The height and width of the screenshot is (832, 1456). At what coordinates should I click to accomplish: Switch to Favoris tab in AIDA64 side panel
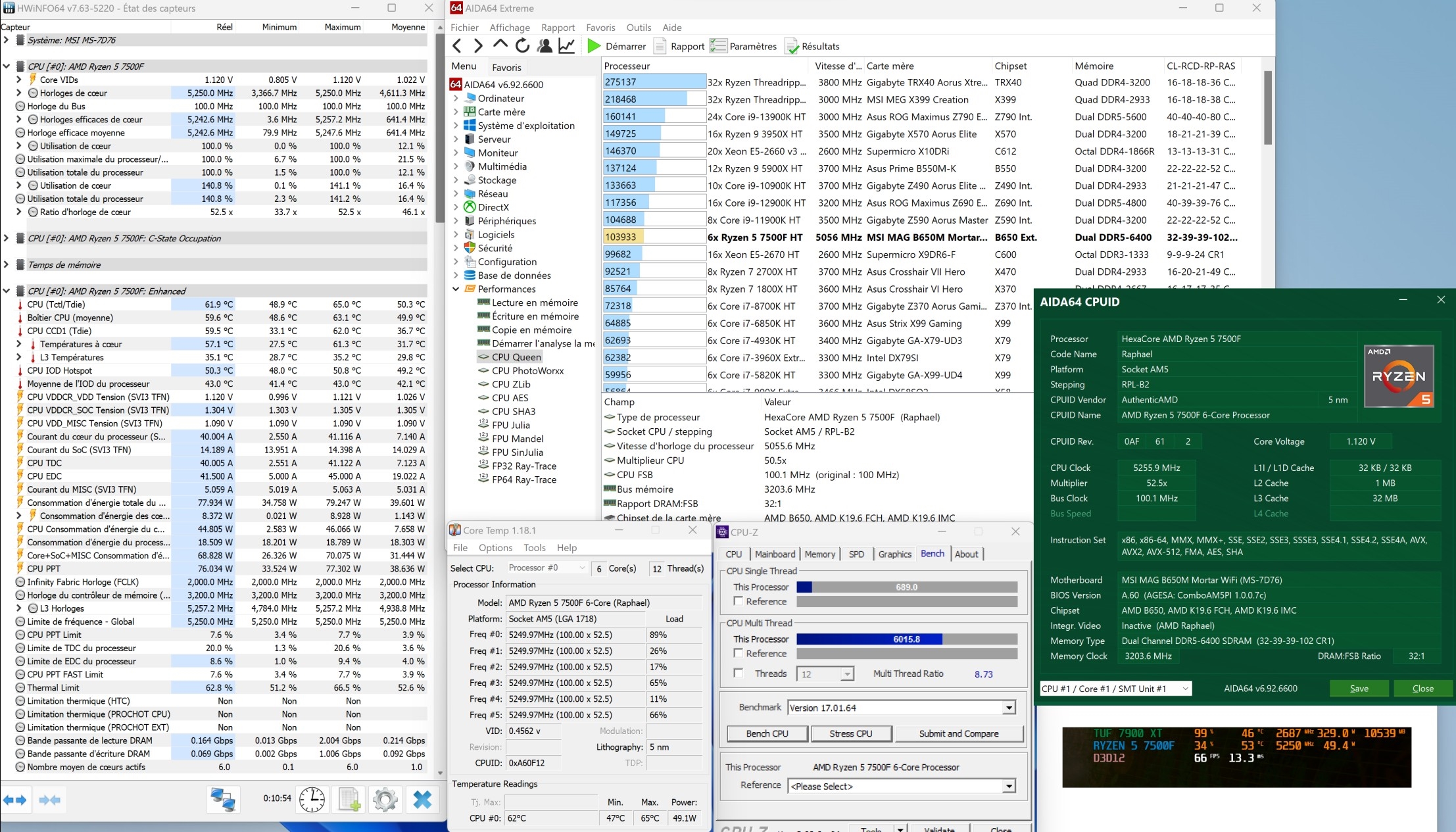[x=506, y=67]
